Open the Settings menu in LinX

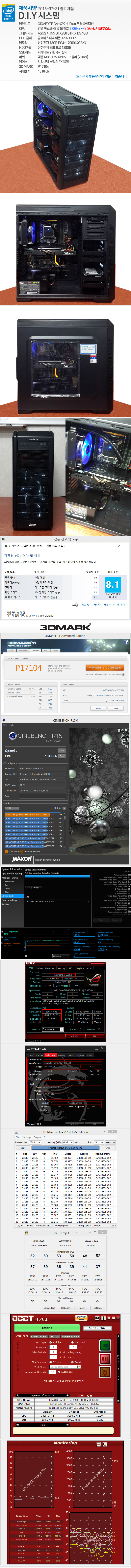[26, 1137]
